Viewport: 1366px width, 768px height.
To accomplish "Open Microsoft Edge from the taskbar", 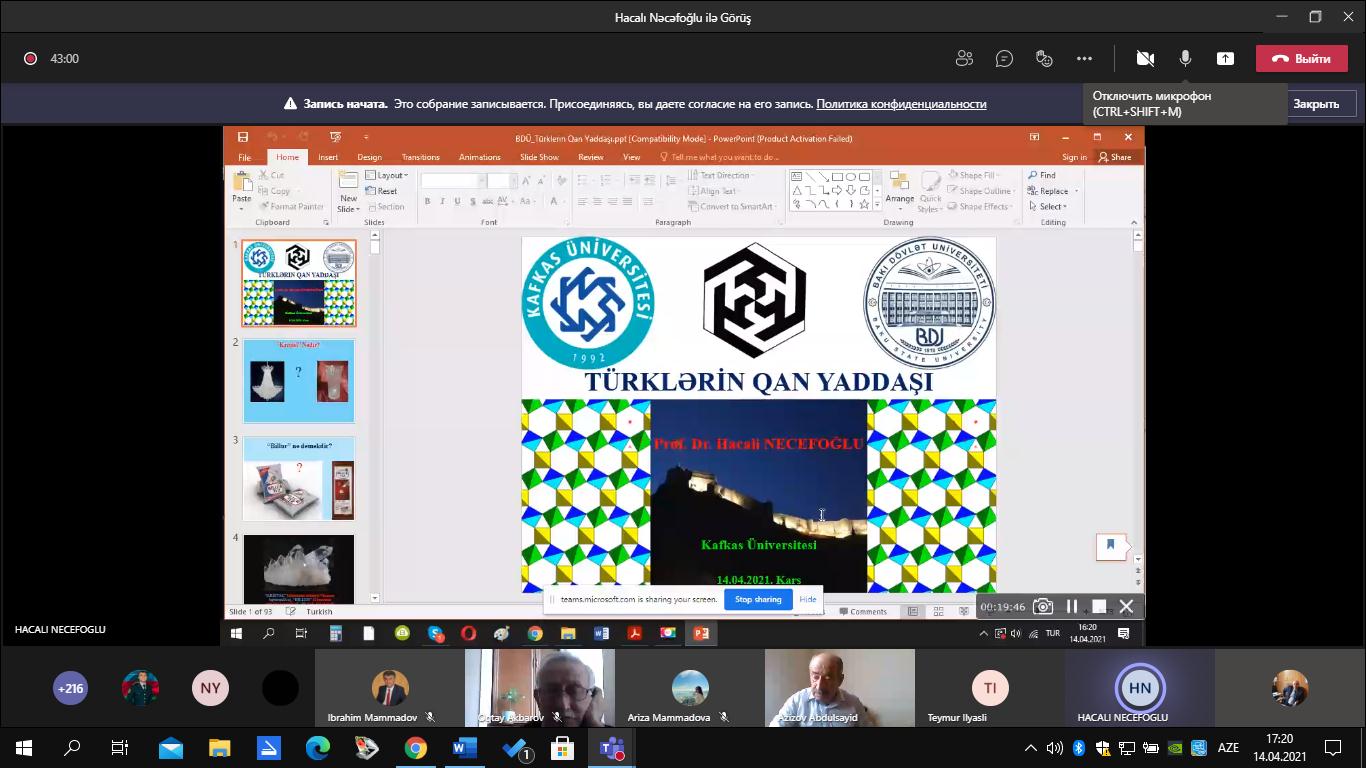I will click(x=317, y=748).
